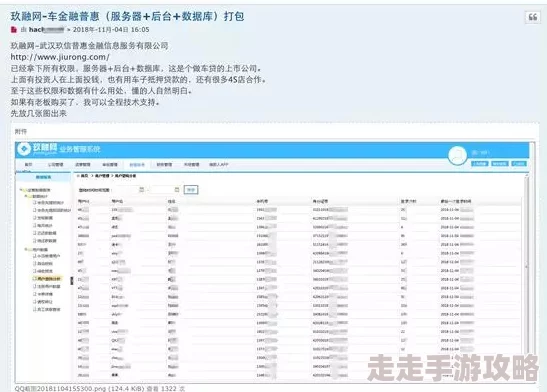Open the post title 玖融网-车金融普惠 打包
This screenshot has height=392, width=547.
click(x=127, y=16)
